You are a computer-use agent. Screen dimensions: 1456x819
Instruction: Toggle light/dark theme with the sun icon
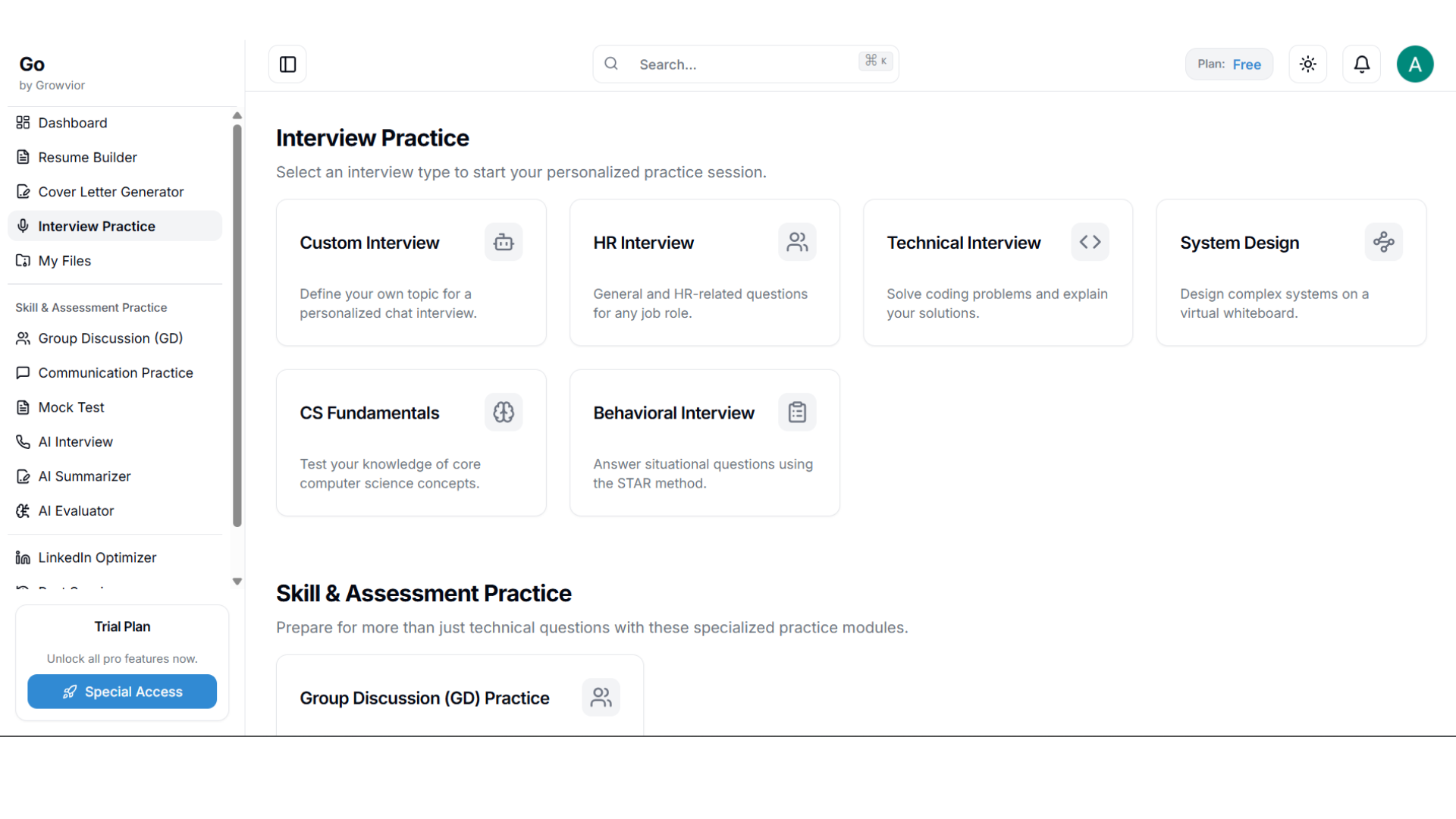tap(1307, 64)
